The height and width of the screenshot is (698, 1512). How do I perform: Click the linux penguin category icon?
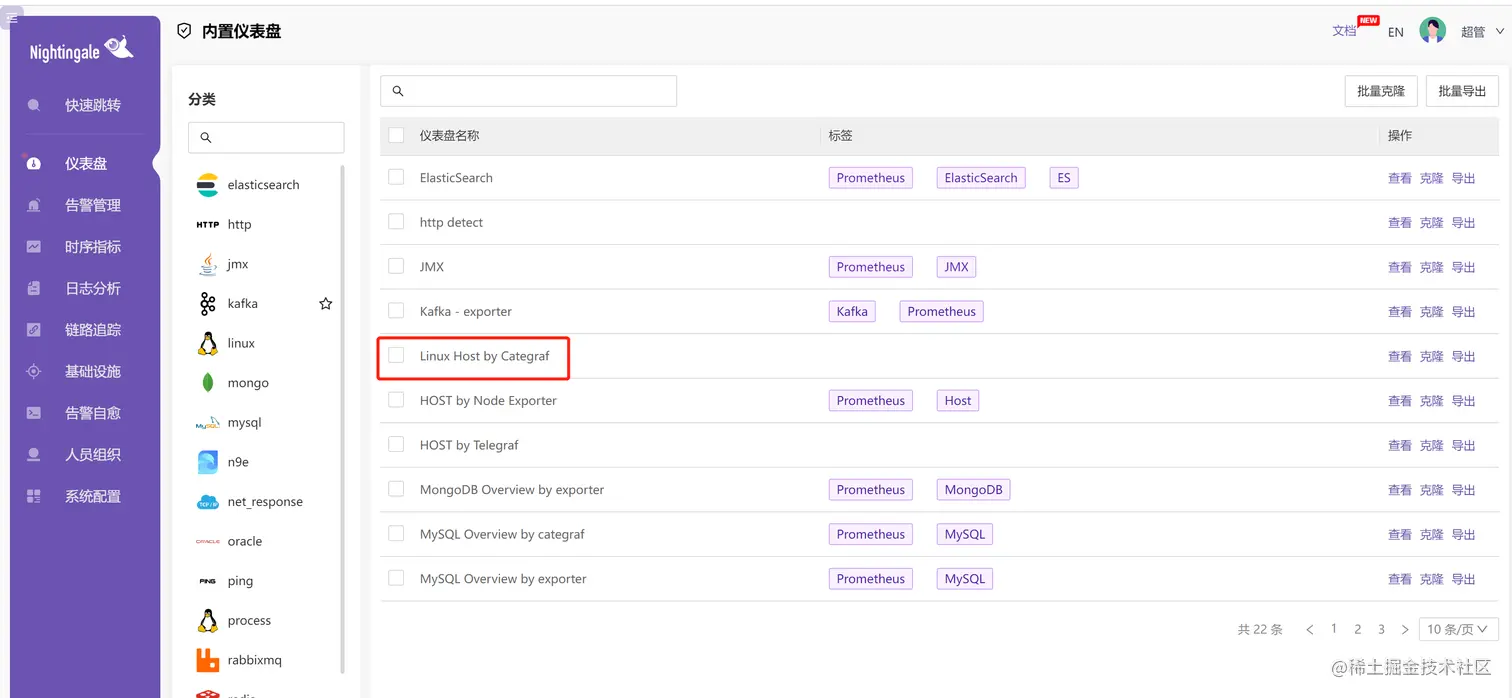tap(207, 343)
